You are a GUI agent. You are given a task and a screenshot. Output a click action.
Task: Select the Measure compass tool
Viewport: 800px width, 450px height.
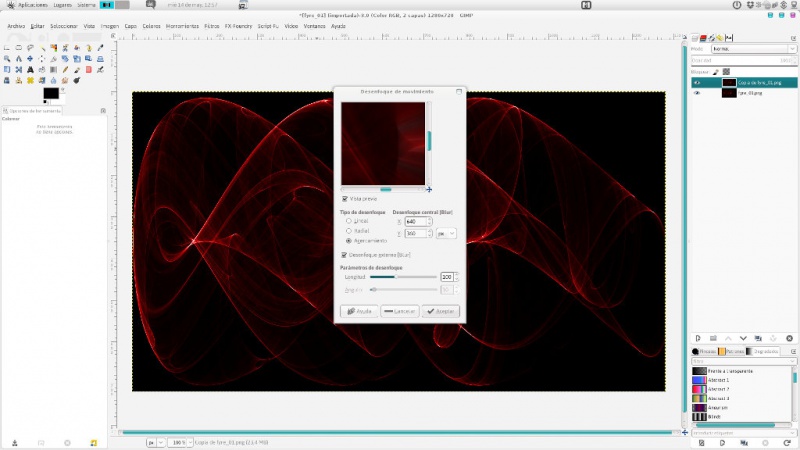[x=18, y=59]
